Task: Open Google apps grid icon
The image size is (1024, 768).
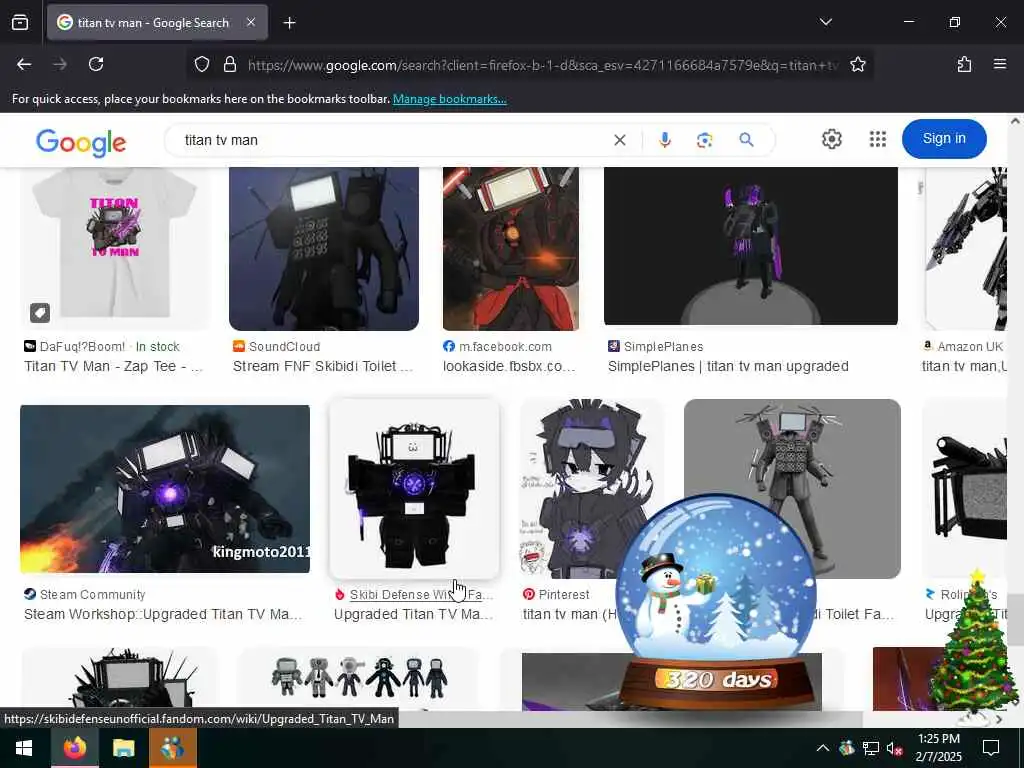Action: coord(878,139)
